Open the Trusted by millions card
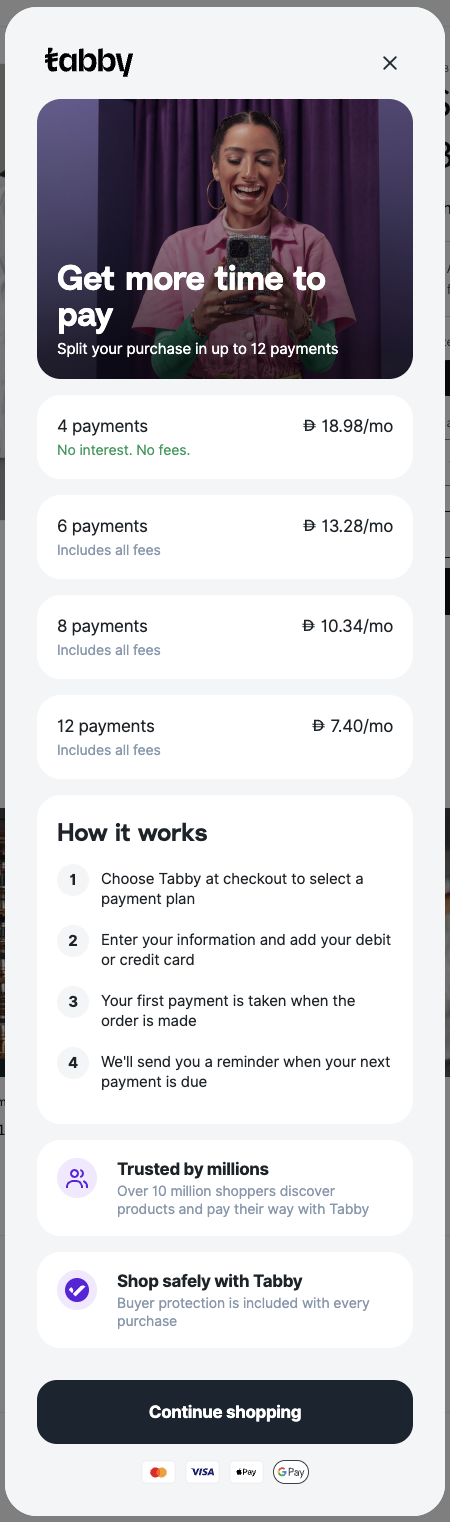Viewport: 450px width, 1522px height. tap(225, 1188)
